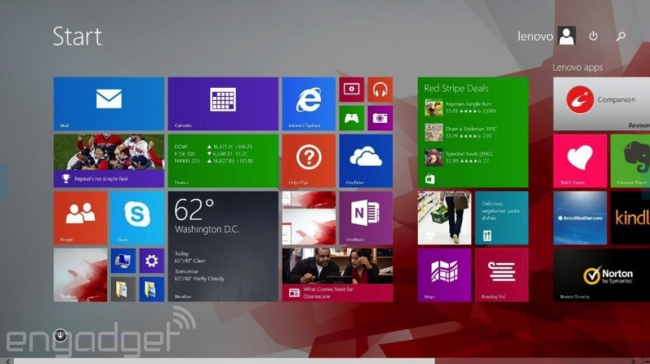Open the Camera tile
Screen dimensions: 650x364
[380, 118]
